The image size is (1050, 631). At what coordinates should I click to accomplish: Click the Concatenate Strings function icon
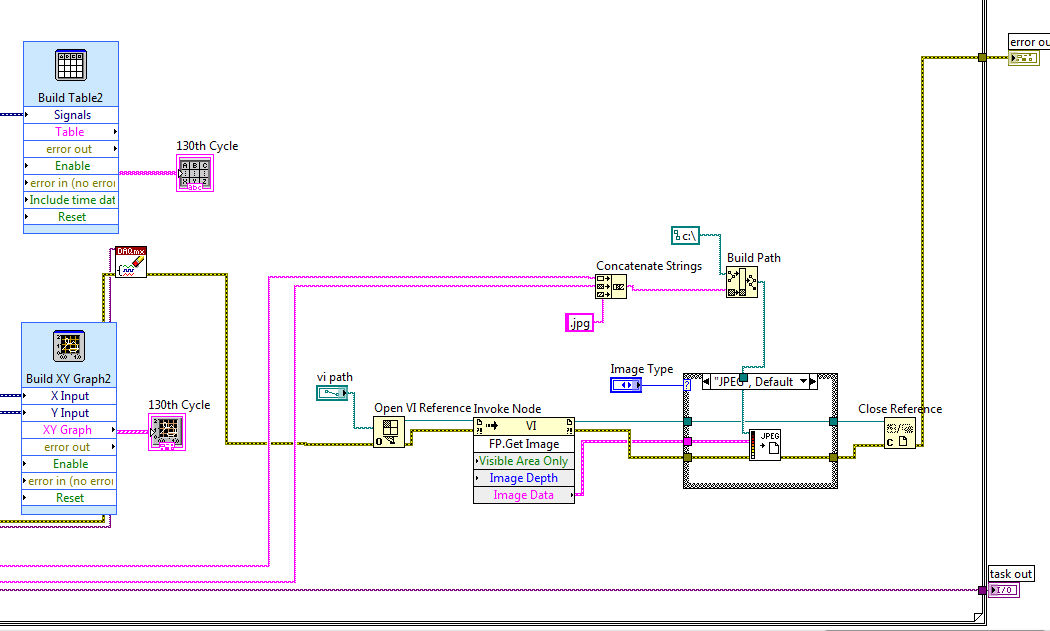point(611,287)
